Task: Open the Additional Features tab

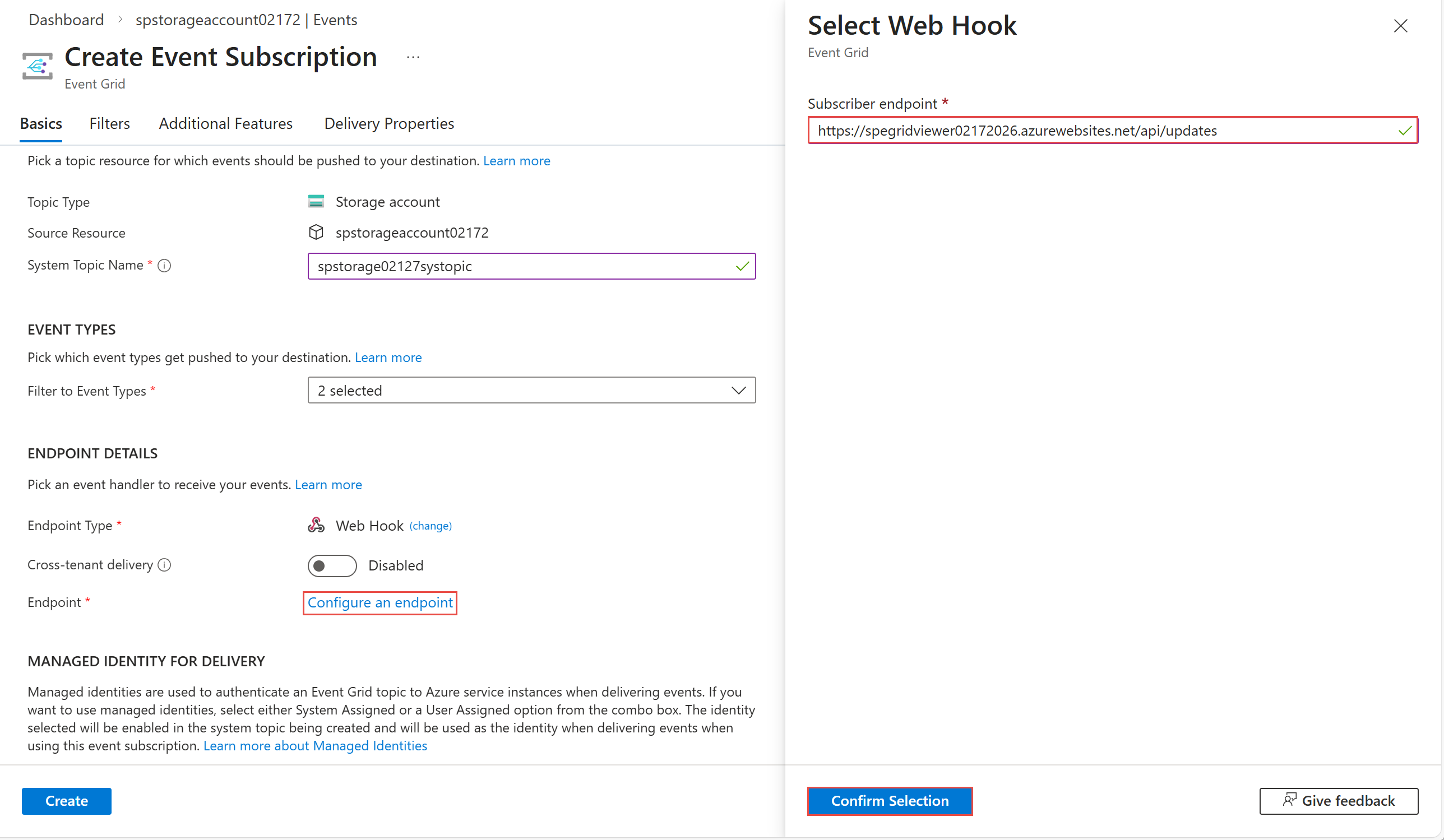Action: click(225, 124)
